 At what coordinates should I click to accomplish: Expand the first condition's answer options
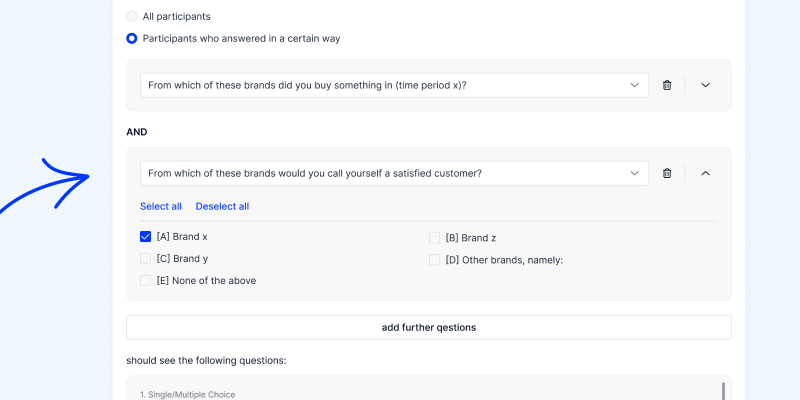[706, 85]
